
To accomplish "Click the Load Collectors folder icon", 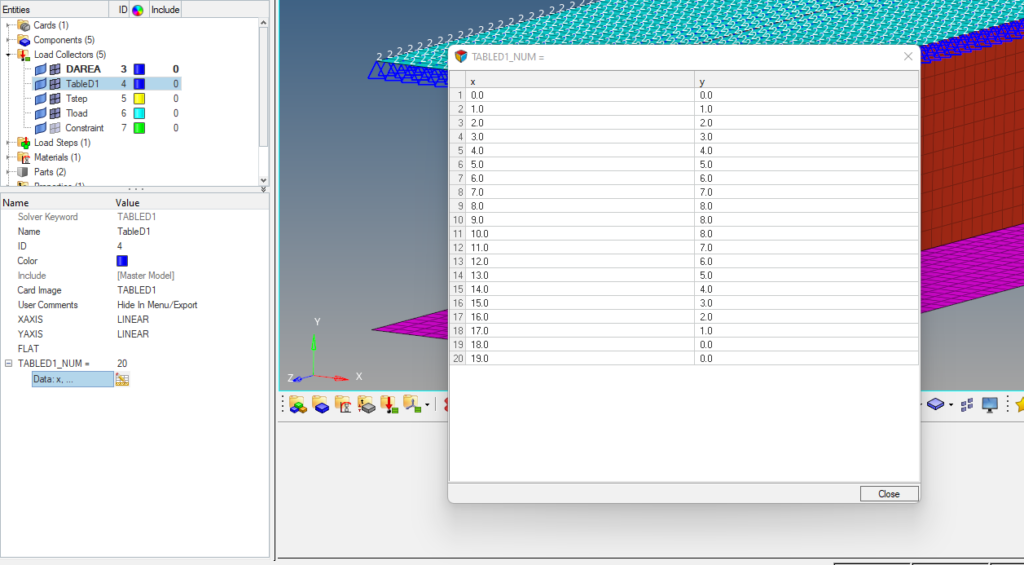I will pos(24,55).
